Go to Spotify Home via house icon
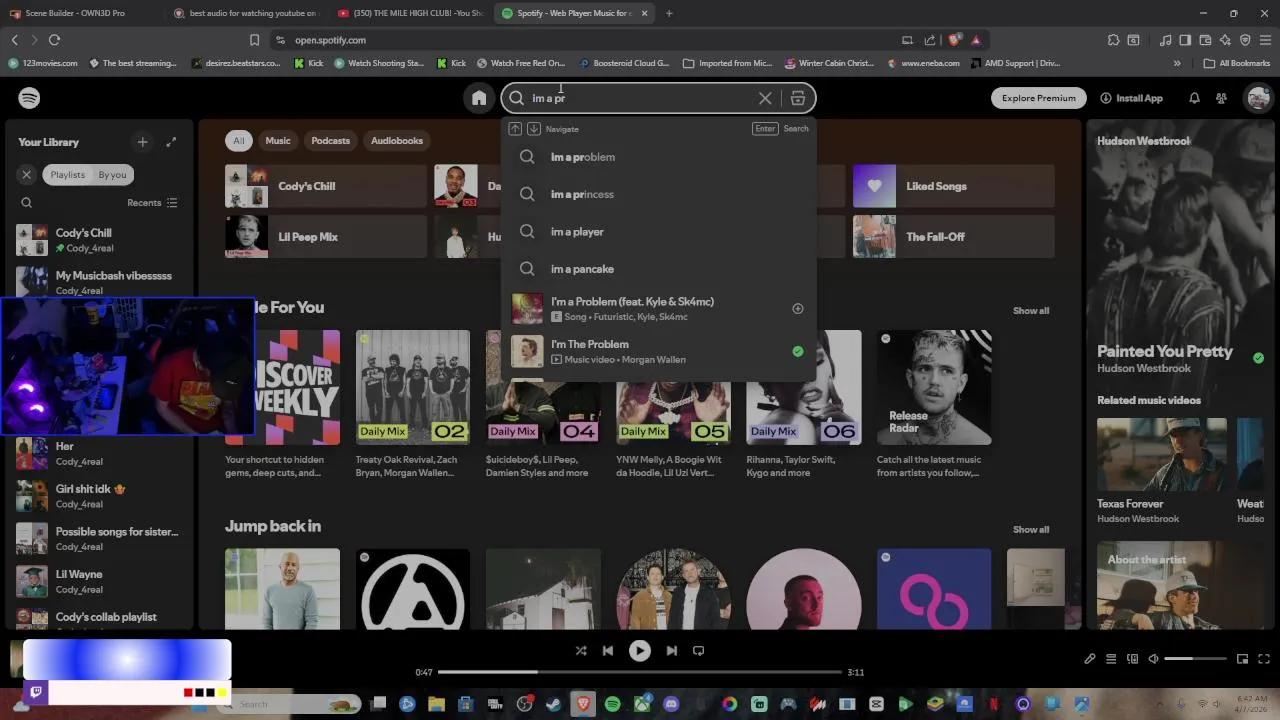Screen dimensions: 1280x720 click(x=479, y=98)
